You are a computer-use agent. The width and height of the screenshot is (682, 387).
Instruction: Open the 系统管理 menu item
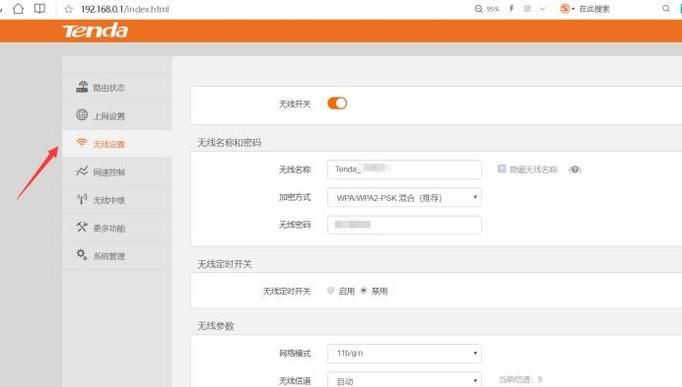[x=117, y=256]
